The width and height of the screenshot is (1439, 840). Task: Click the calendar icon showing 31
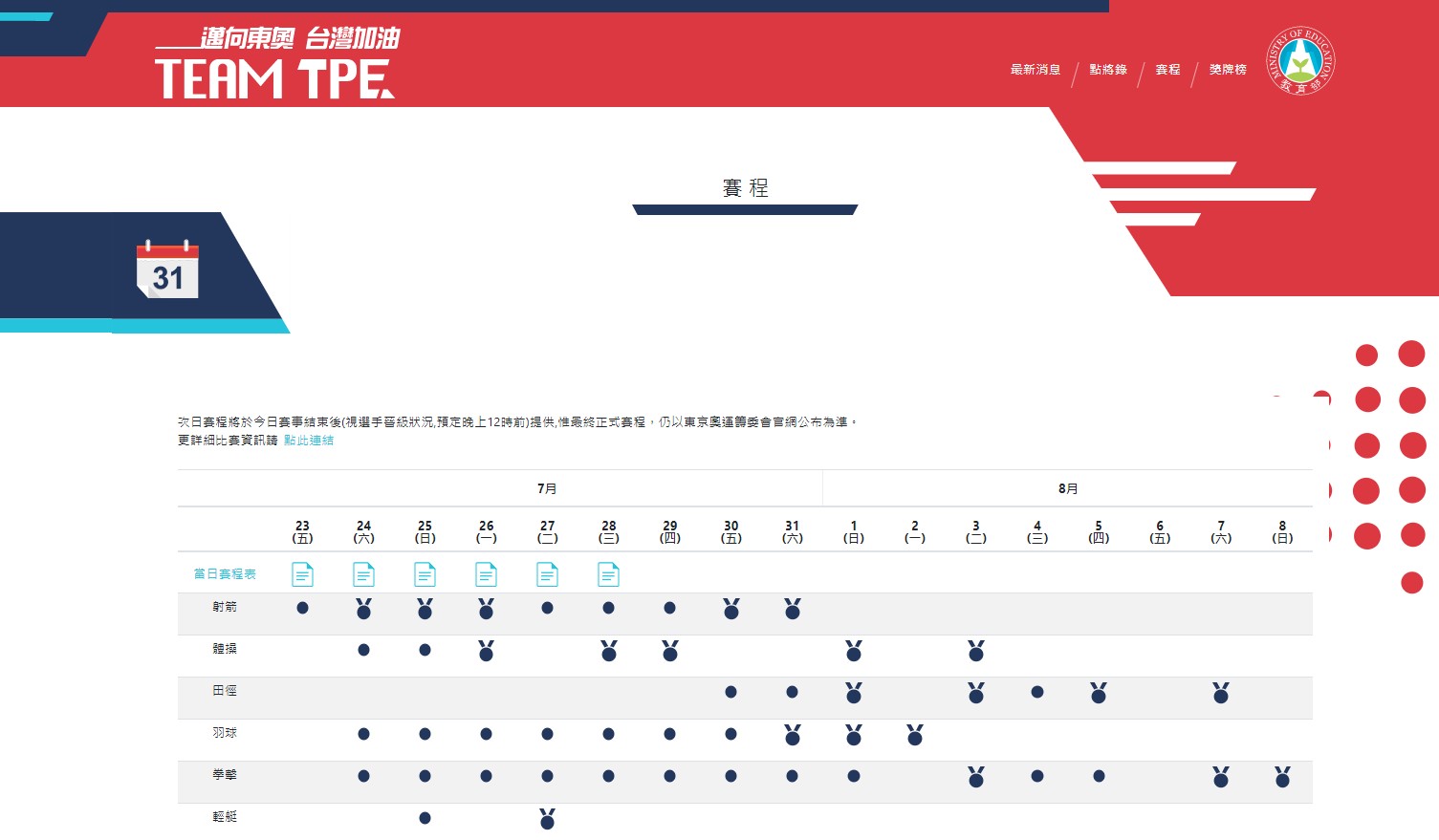(167, 269)
